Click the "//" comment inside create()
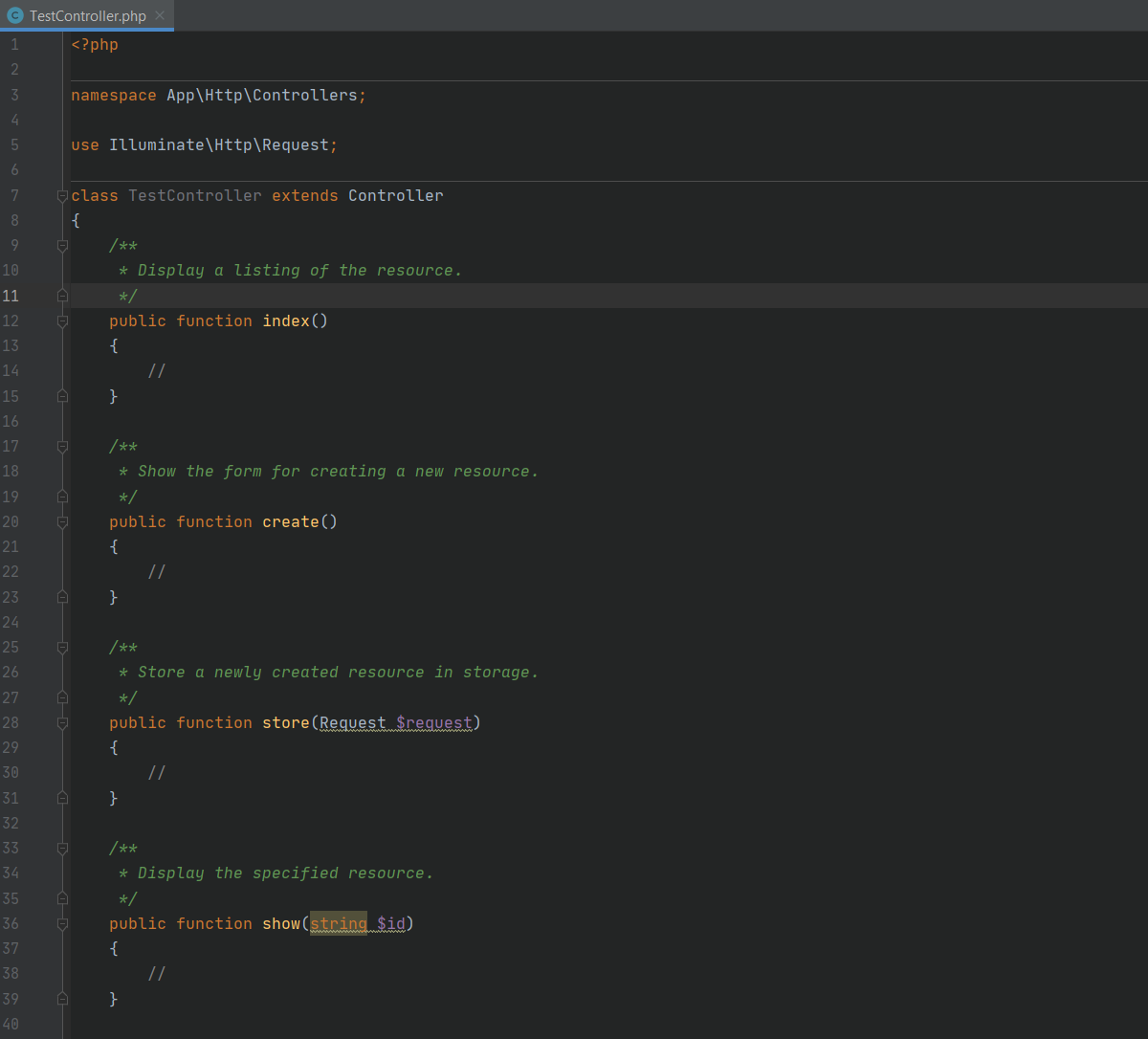Screen dimensions: 1148x1039 click(x=157, y=572)
